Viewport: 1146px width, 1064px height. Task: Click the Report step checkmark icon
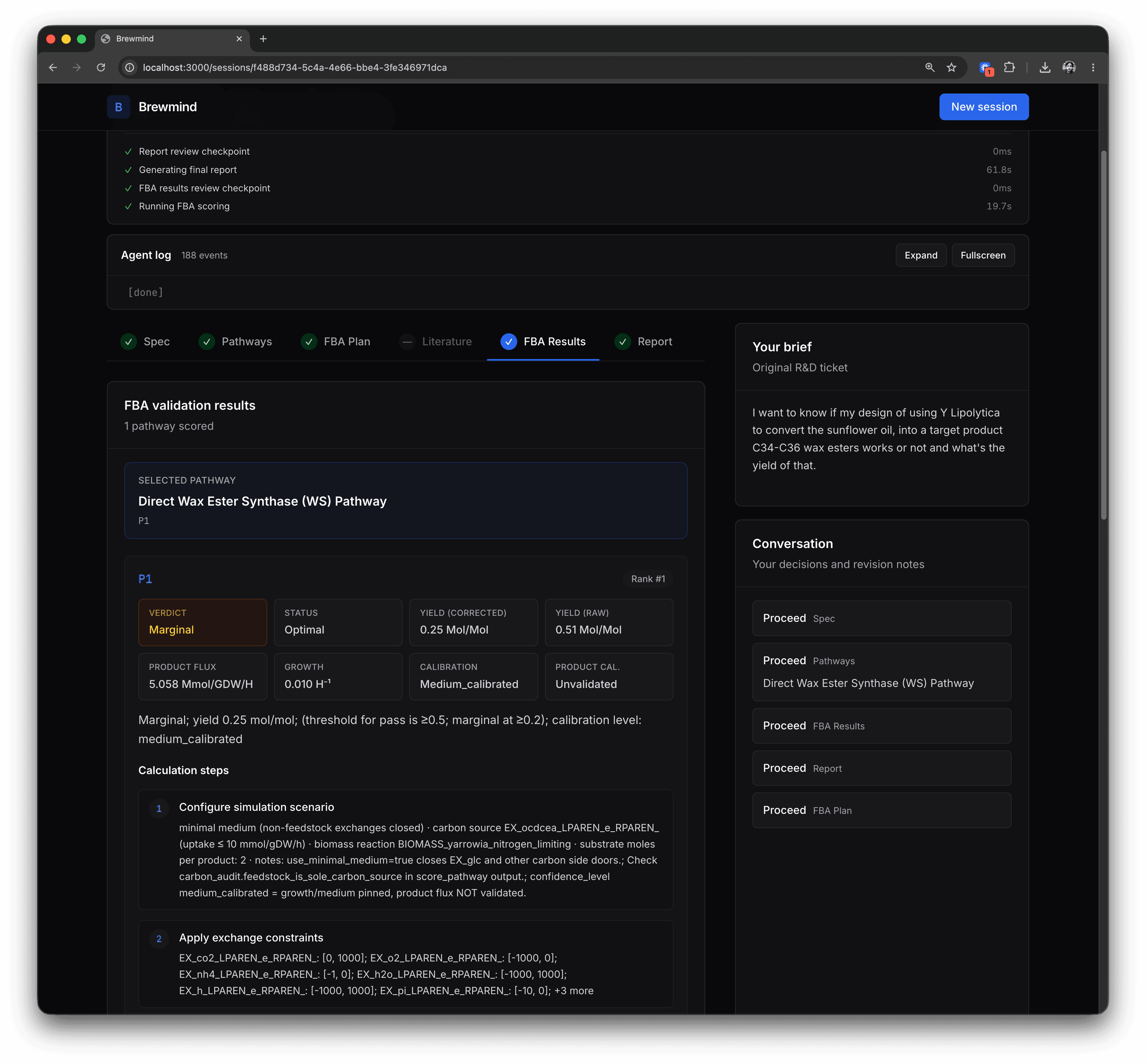622,342
